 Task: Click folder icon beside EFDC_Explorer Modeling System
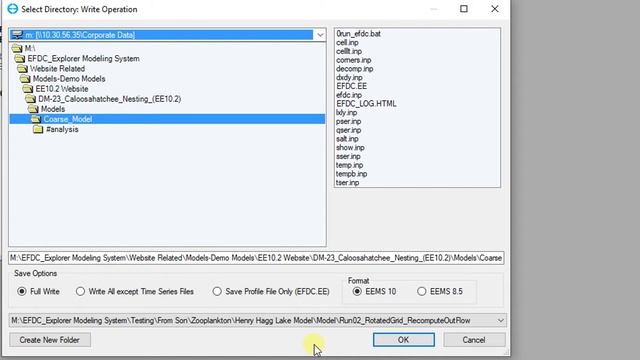20,59
